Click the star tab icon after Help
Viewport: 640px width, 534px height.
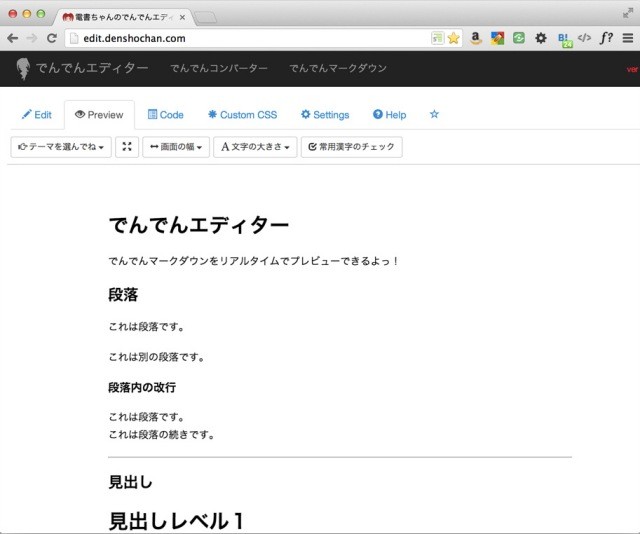(434, 114)
